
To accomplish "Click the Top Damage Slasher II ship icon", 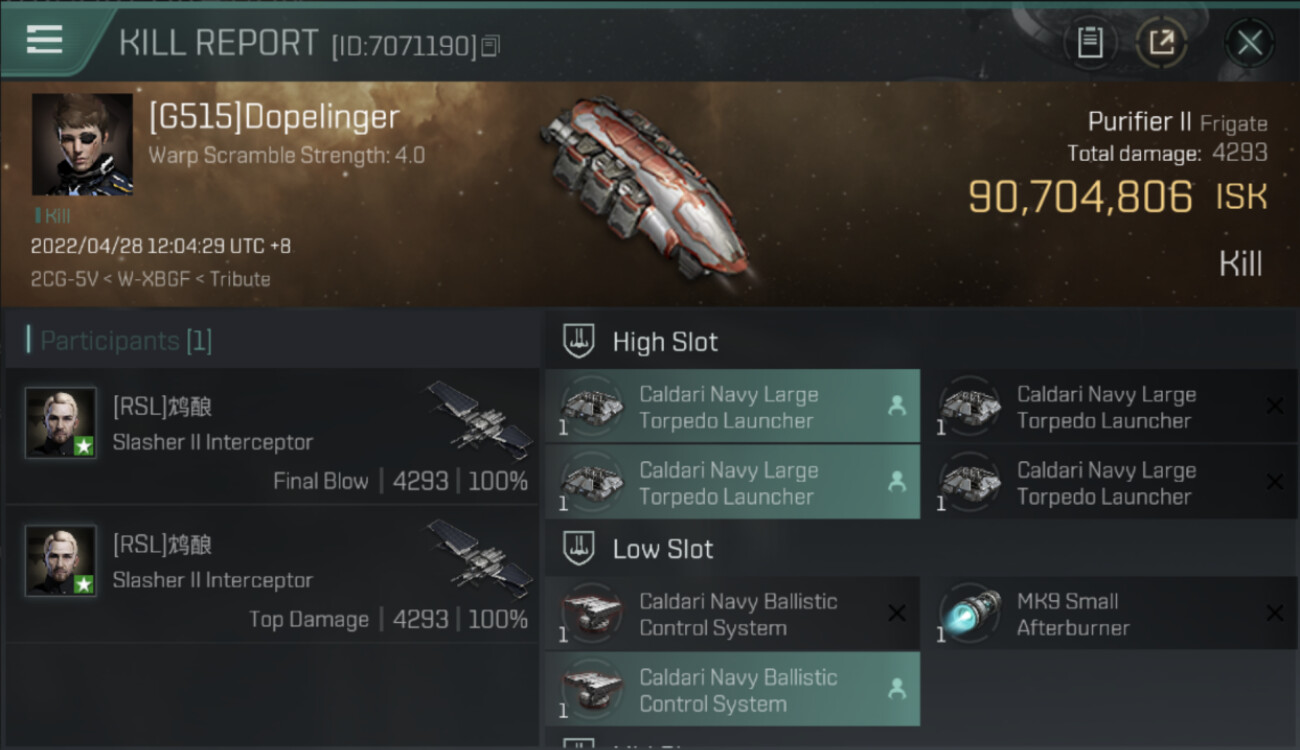I will [x=480, y=556].
